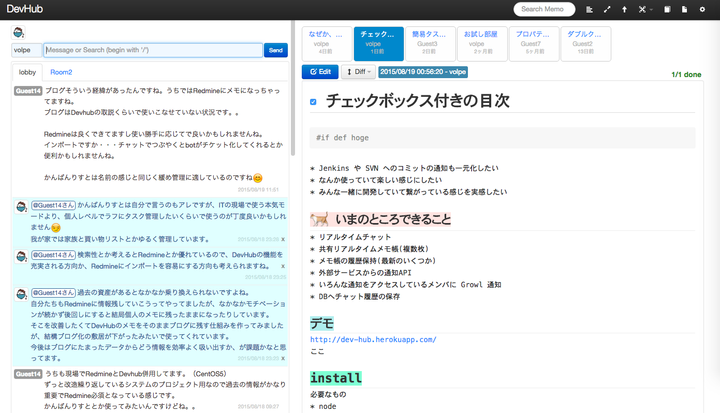
Task: Click the 'デモ' heading
Action: 321,323
